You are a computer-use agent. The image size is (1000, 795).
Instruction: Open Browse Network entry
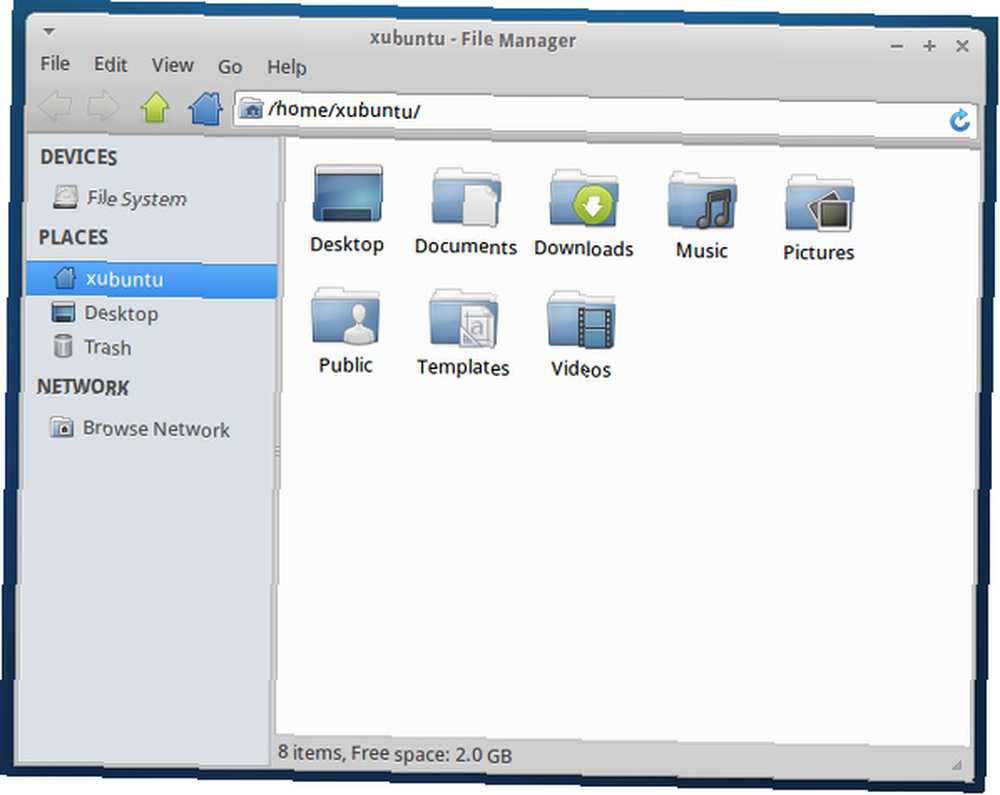click(156, 428)
